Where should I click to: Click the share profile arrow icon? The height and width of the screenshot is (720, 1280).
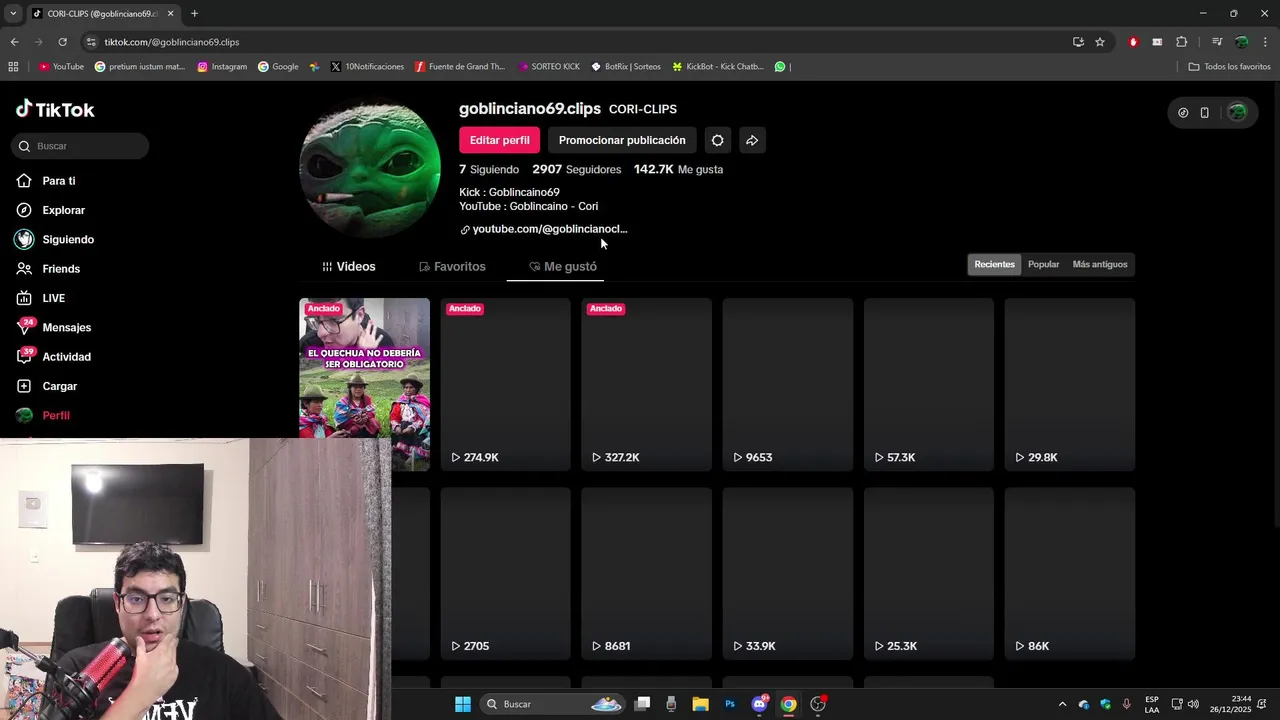(x=752, y=140)
